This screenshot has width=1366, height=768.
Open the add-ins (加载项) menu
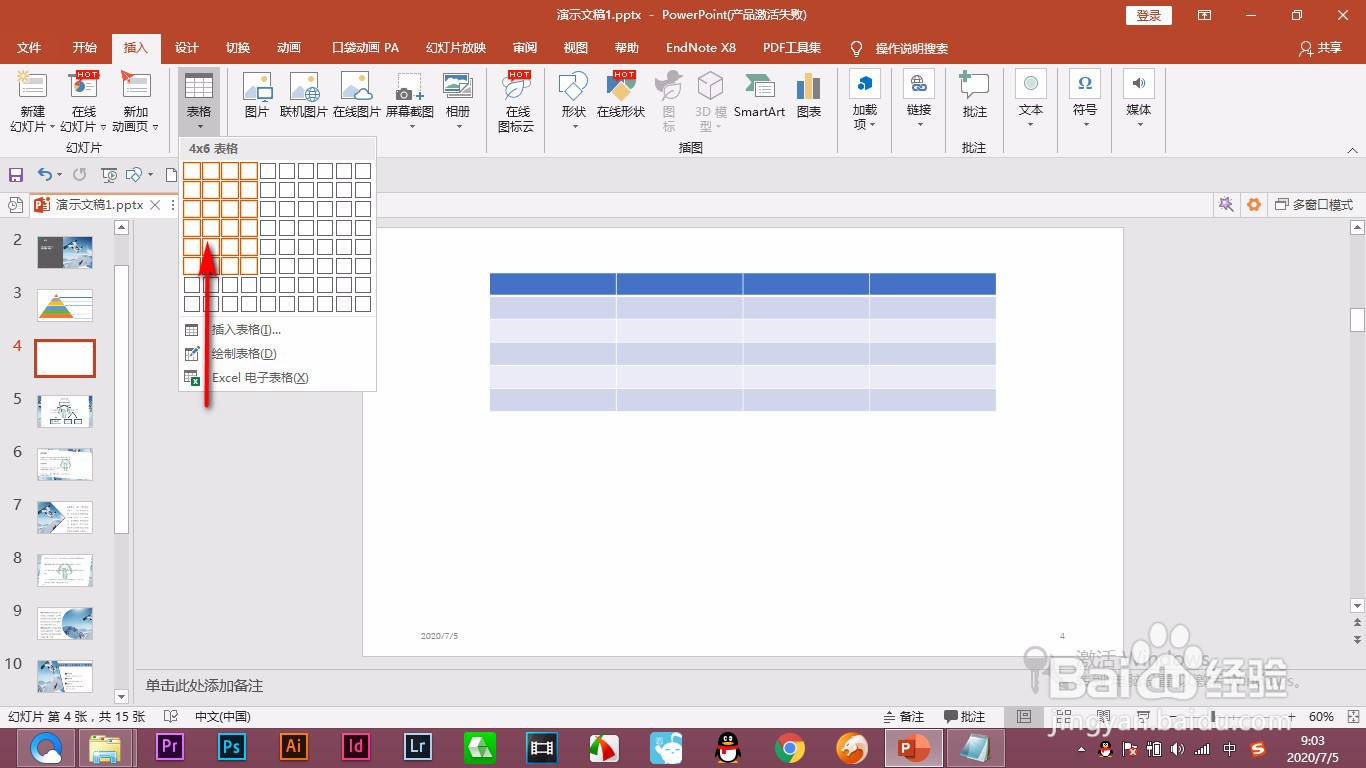pos(865,100)
